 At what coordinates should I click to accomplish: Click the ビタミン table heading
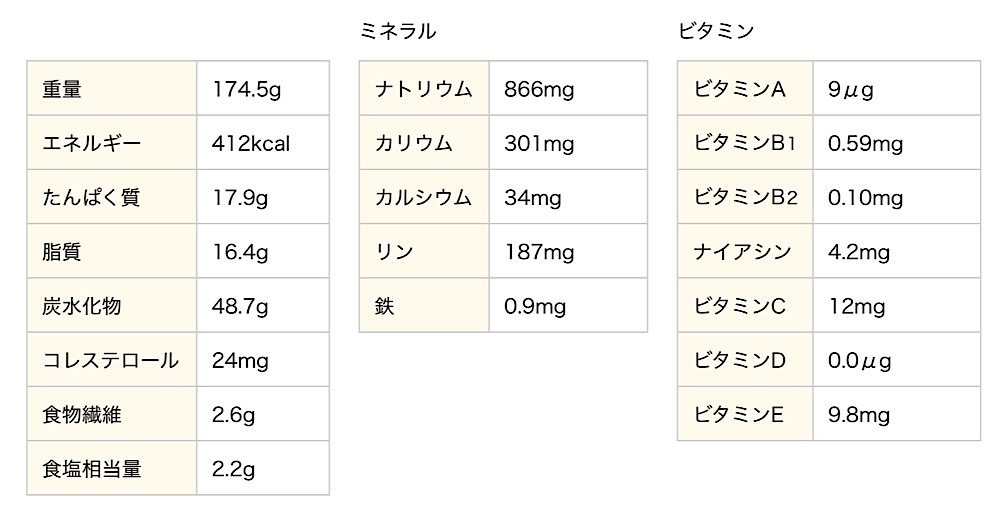point(717,31)
